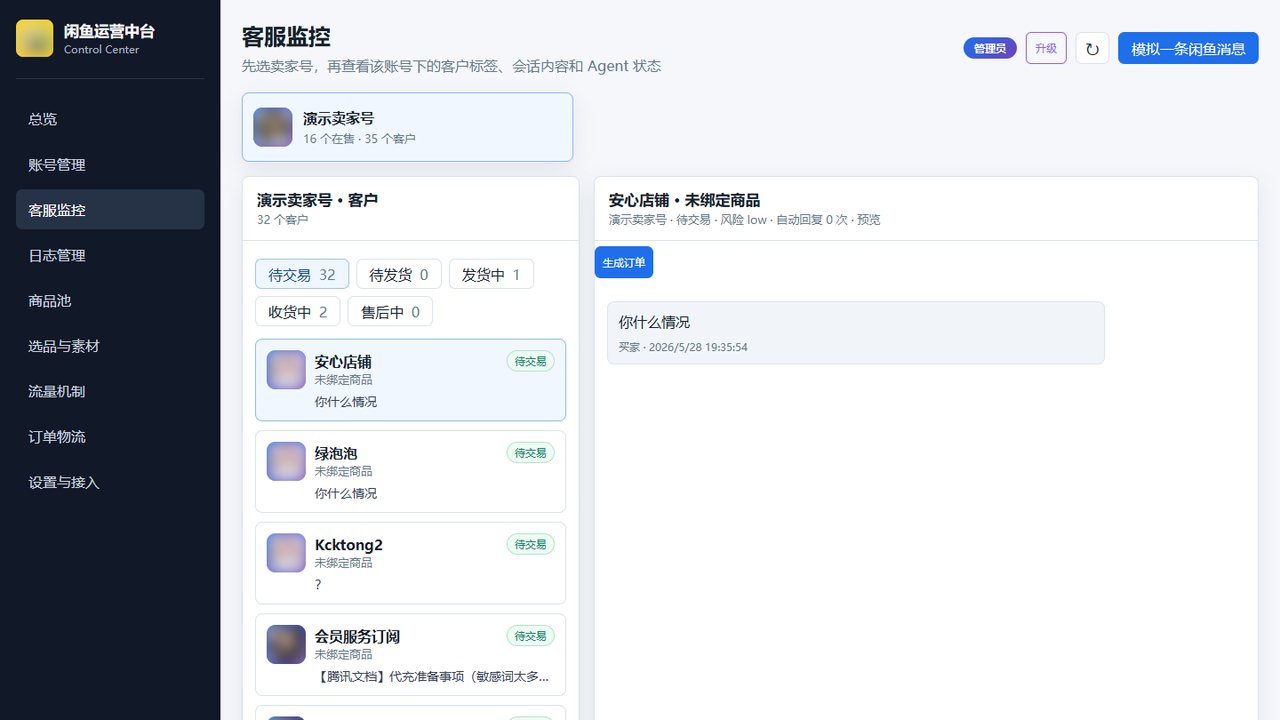Click the message timestamp 2026/5/28 19:35:54
Viewport: 1280px width, 720px height.
point(698,347)
